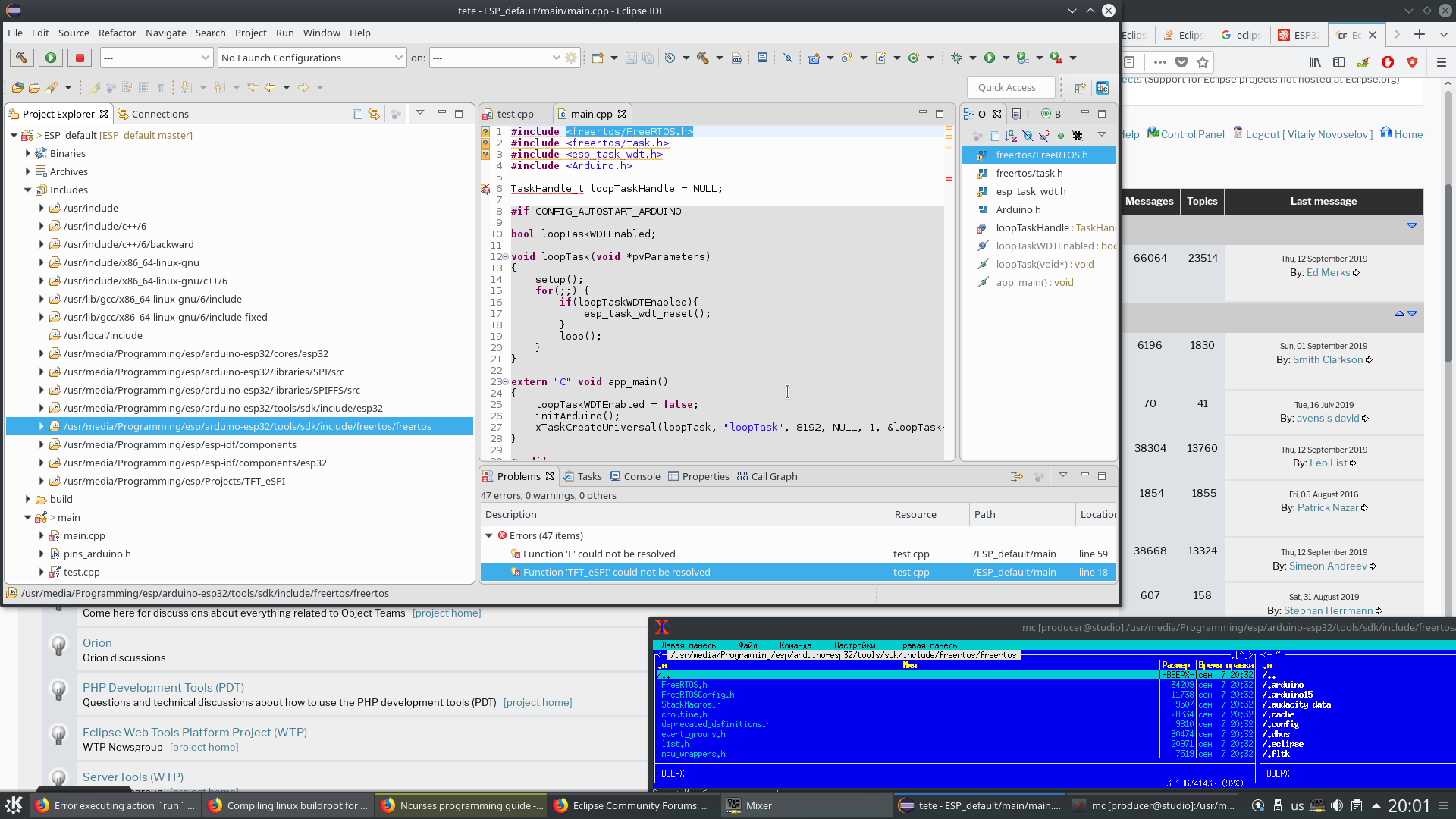
Task: Open ServerTools (WTP) forum link
Action: click(x=133, y=777)
